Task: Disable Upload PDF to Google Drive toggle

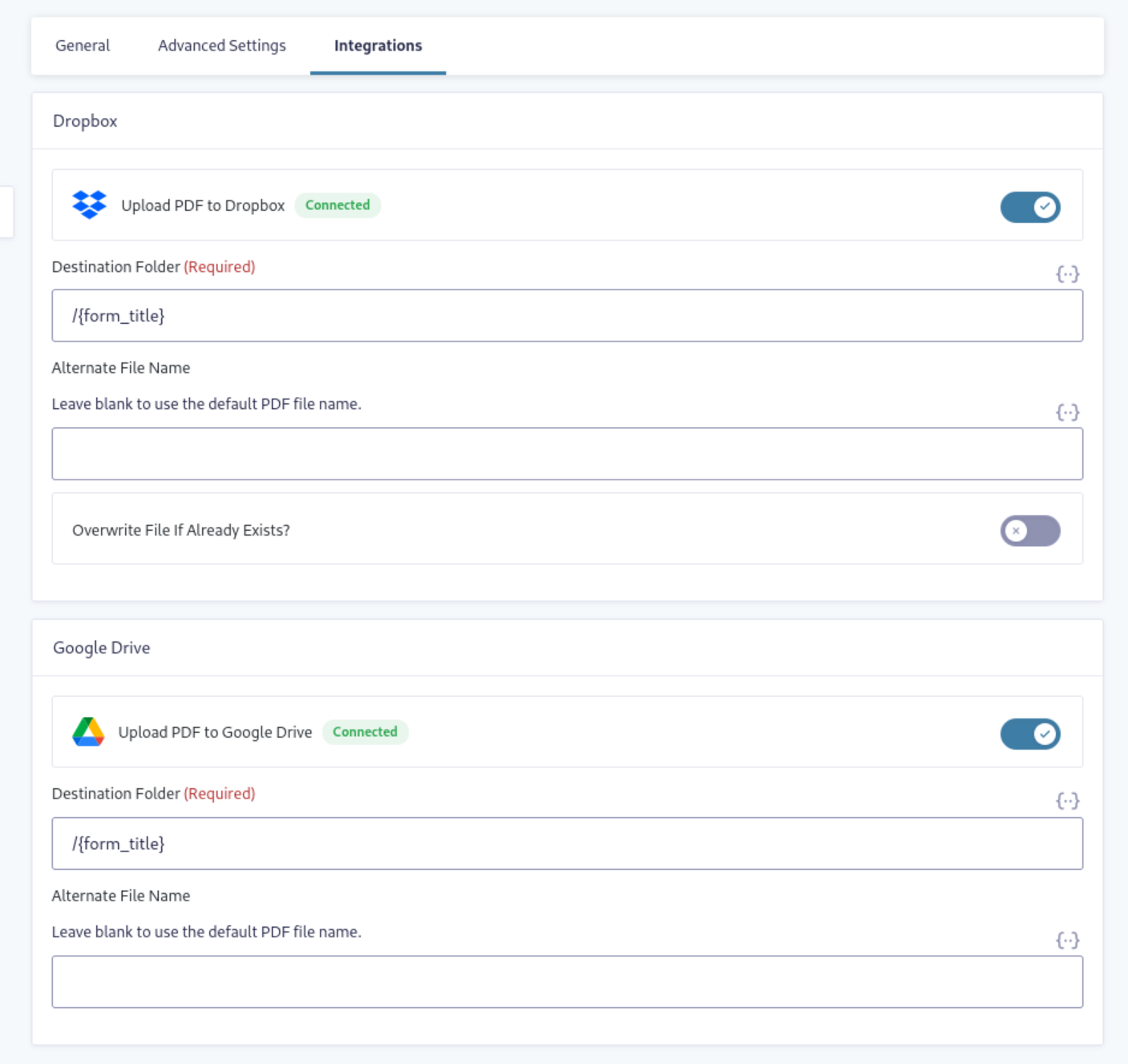Action: click(x=1029, y=734)
